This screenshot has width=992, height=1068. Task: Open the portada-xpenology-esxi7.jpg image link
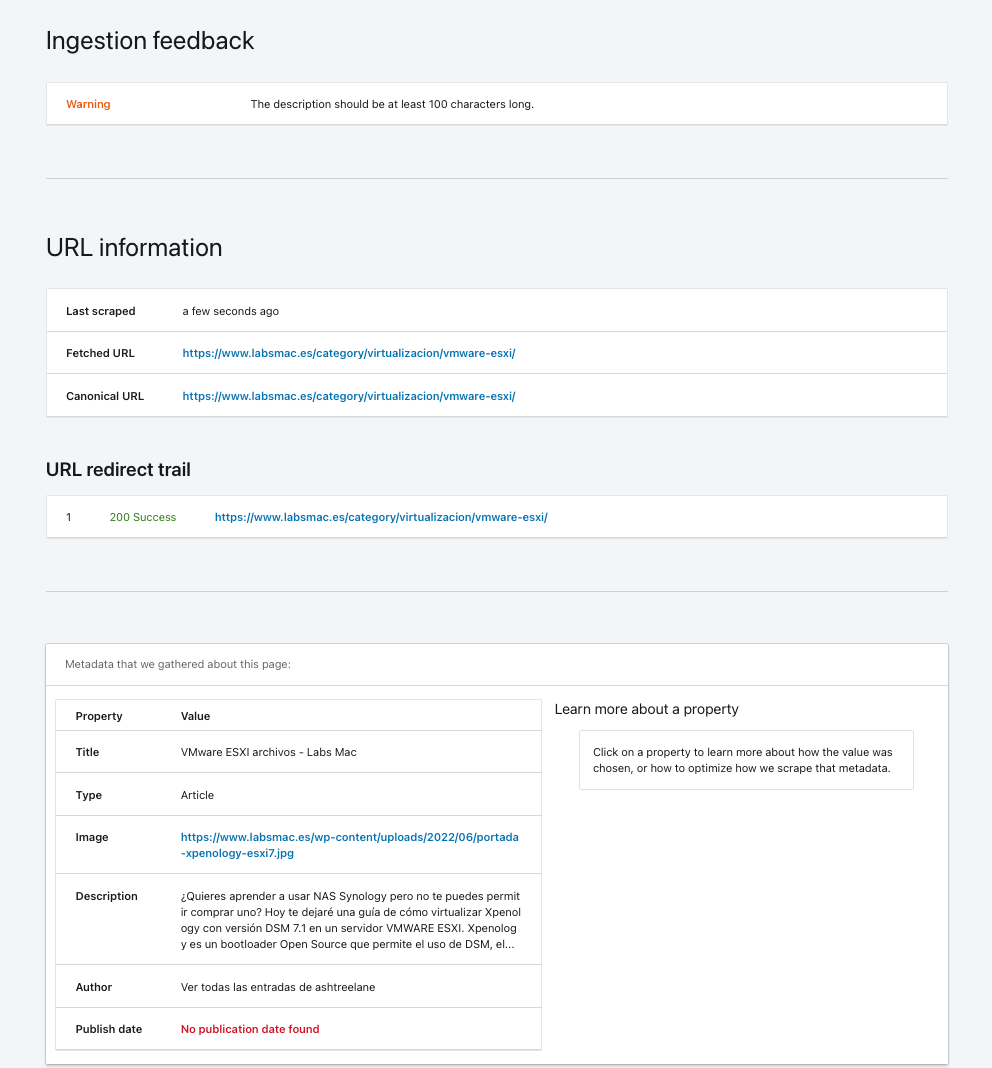[x=350, y=845]
